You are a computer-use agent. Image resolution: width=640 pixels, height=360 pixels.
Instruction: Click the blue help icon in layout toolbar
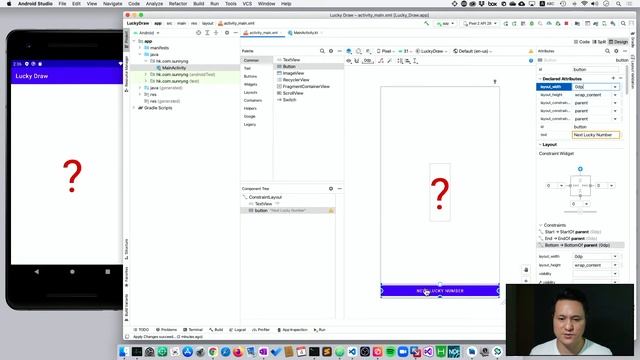[x=531, y=60]
